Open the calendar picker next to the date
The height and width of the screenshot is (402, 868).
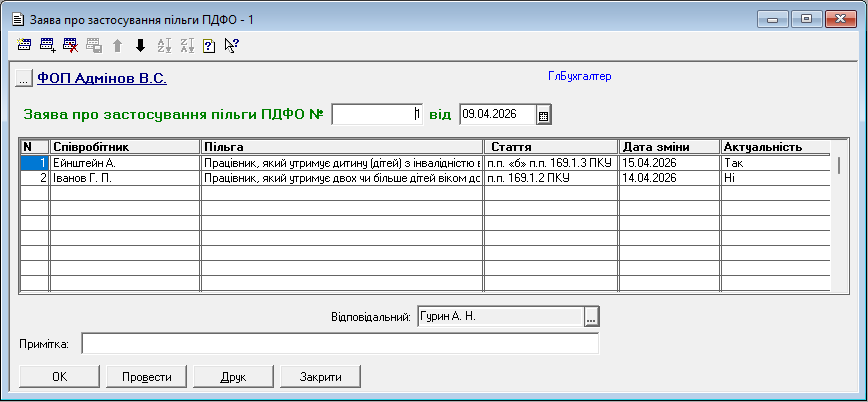[543, 115]
